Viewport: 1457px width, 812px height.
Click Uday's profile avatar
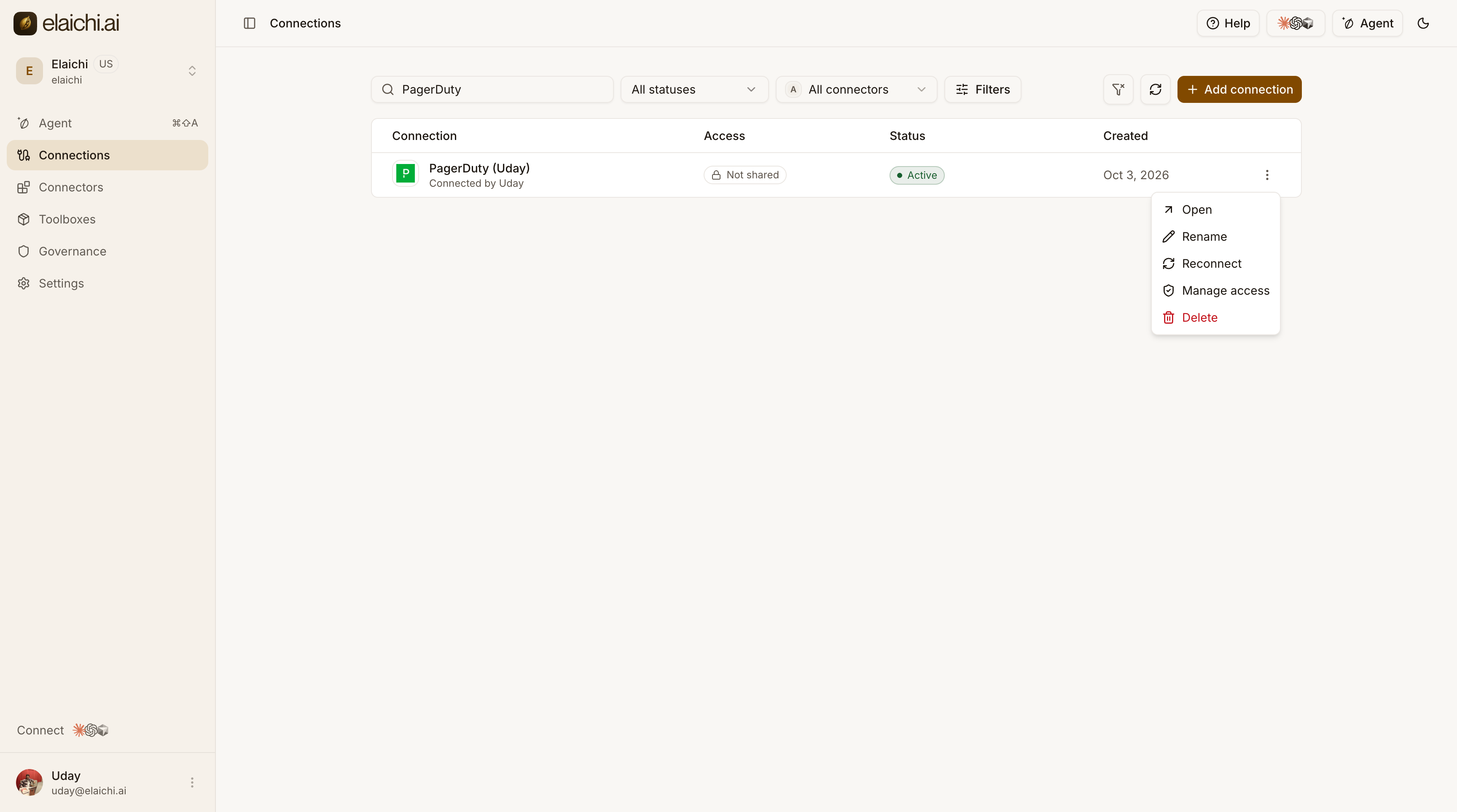[30, 782]
